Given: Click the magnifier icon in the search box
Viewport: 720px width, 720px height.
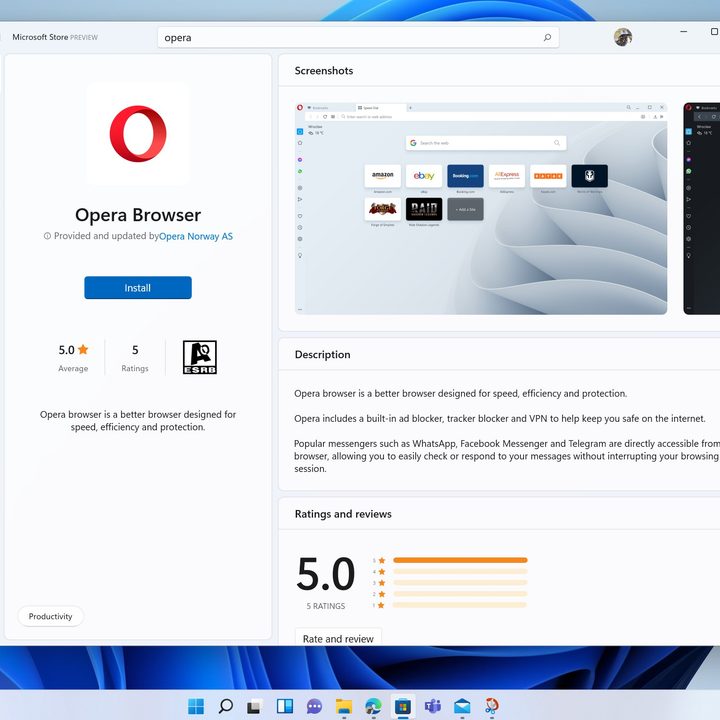Looking at the screenshot, I should click(547, 38).
